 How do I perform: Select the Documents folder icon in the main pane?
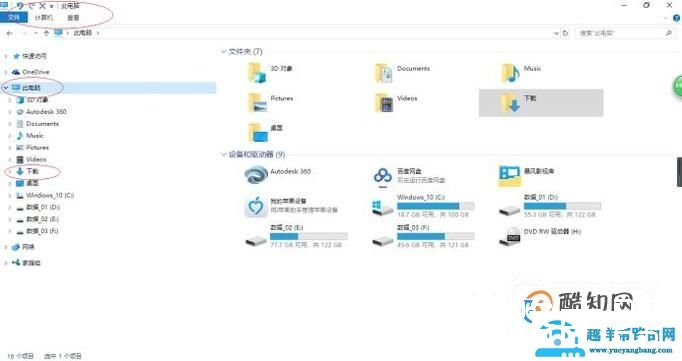click(384, 73)
